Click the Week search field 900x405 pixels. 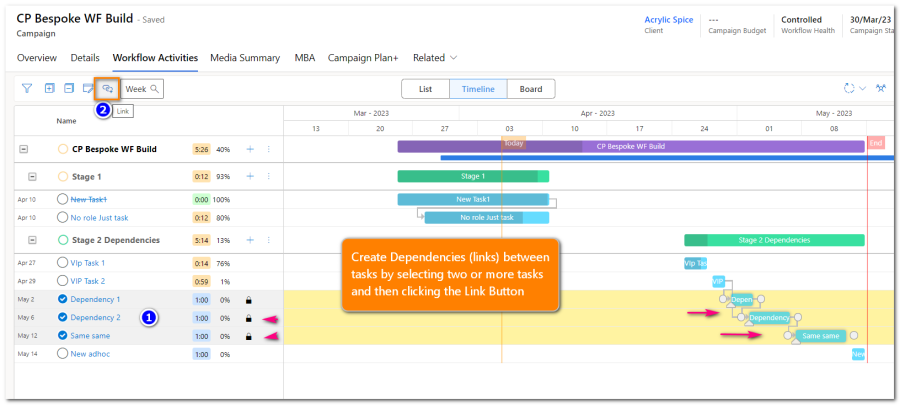(x=142, y=89)
